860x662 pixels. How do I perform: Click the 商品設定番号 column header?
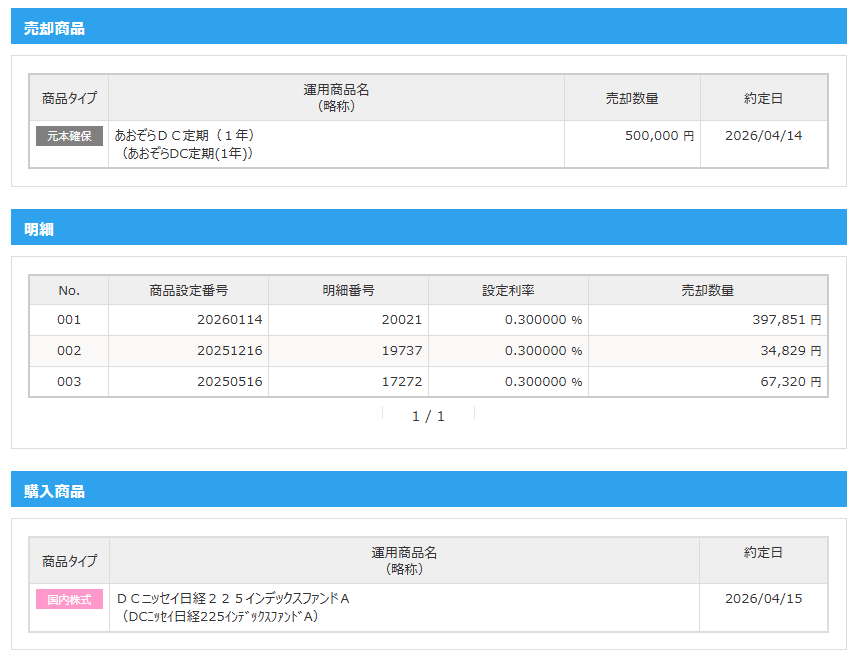click(x=188, y=290)
